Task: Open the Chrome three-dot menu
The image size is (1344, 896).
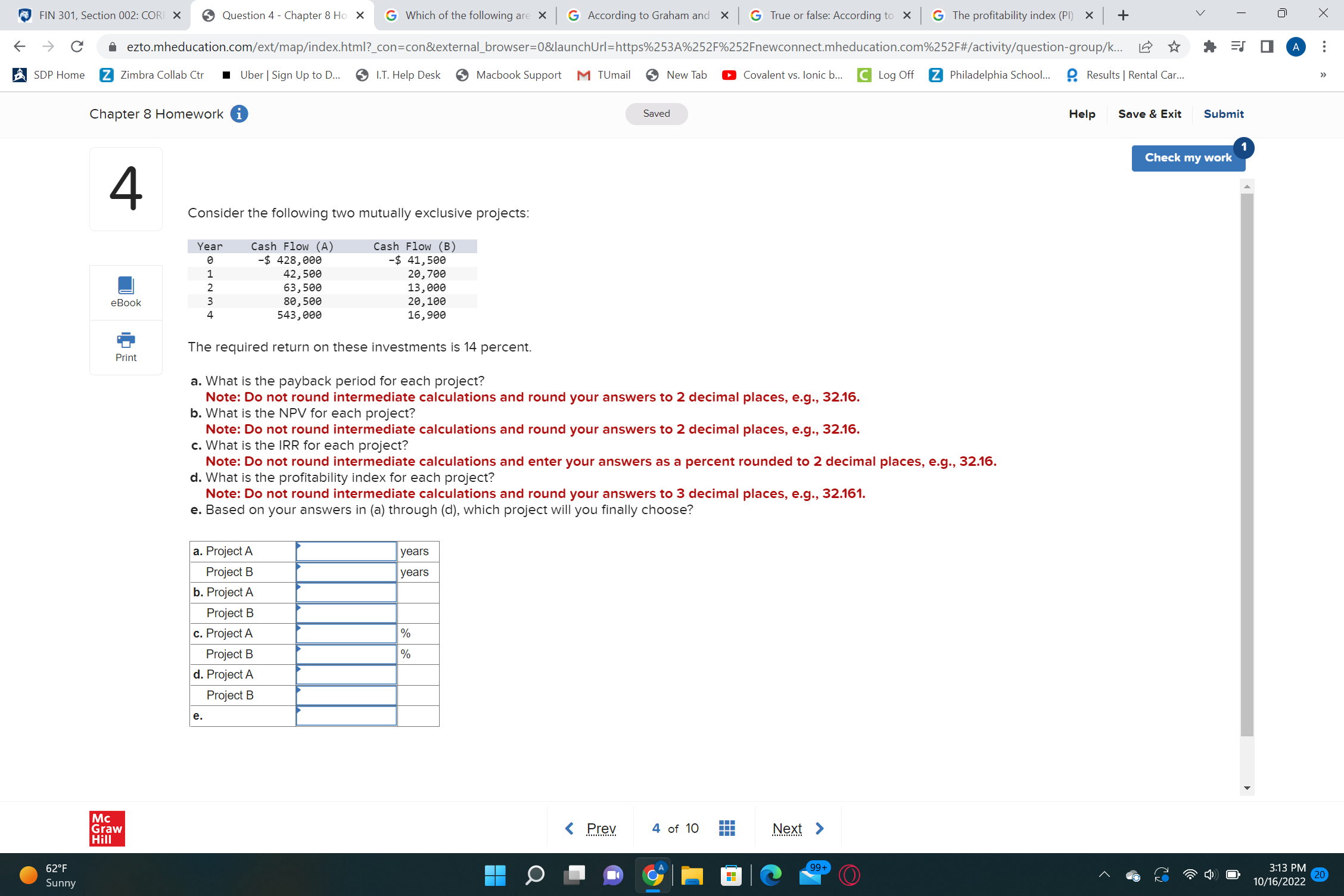Action: coord(1323,46)
